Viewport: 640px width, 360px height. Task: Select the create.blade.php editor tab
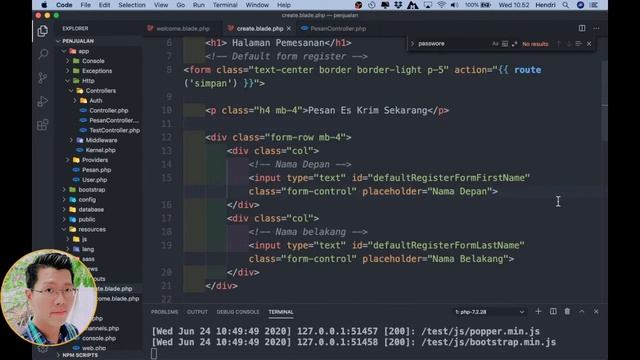coord(260,29)
